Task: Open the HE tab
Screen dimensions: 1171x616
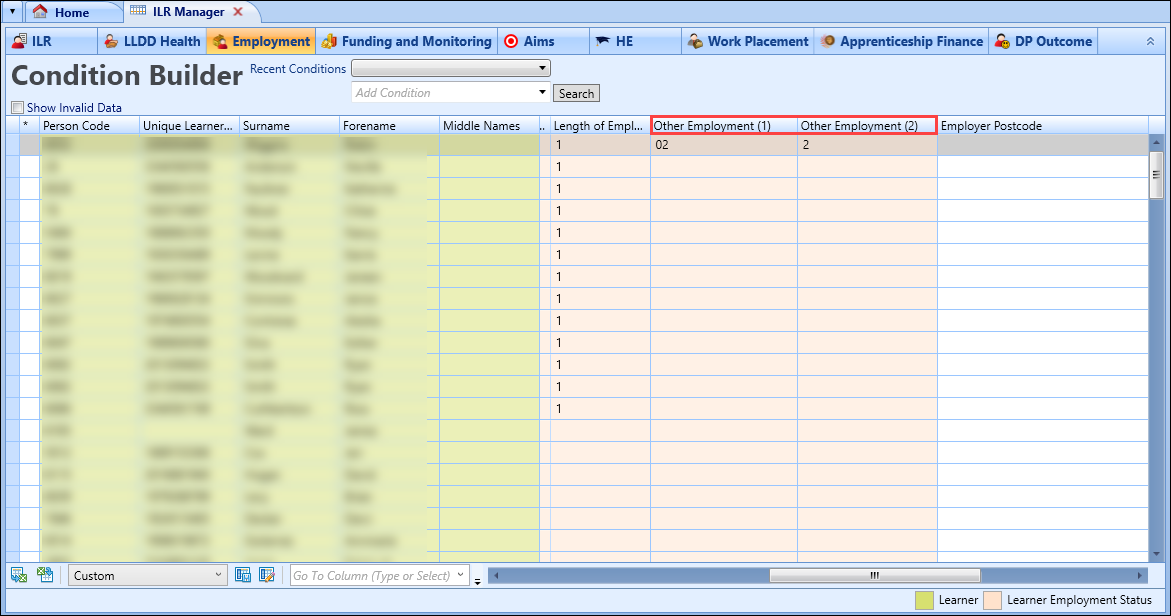Action: click(x=635, y=42)
